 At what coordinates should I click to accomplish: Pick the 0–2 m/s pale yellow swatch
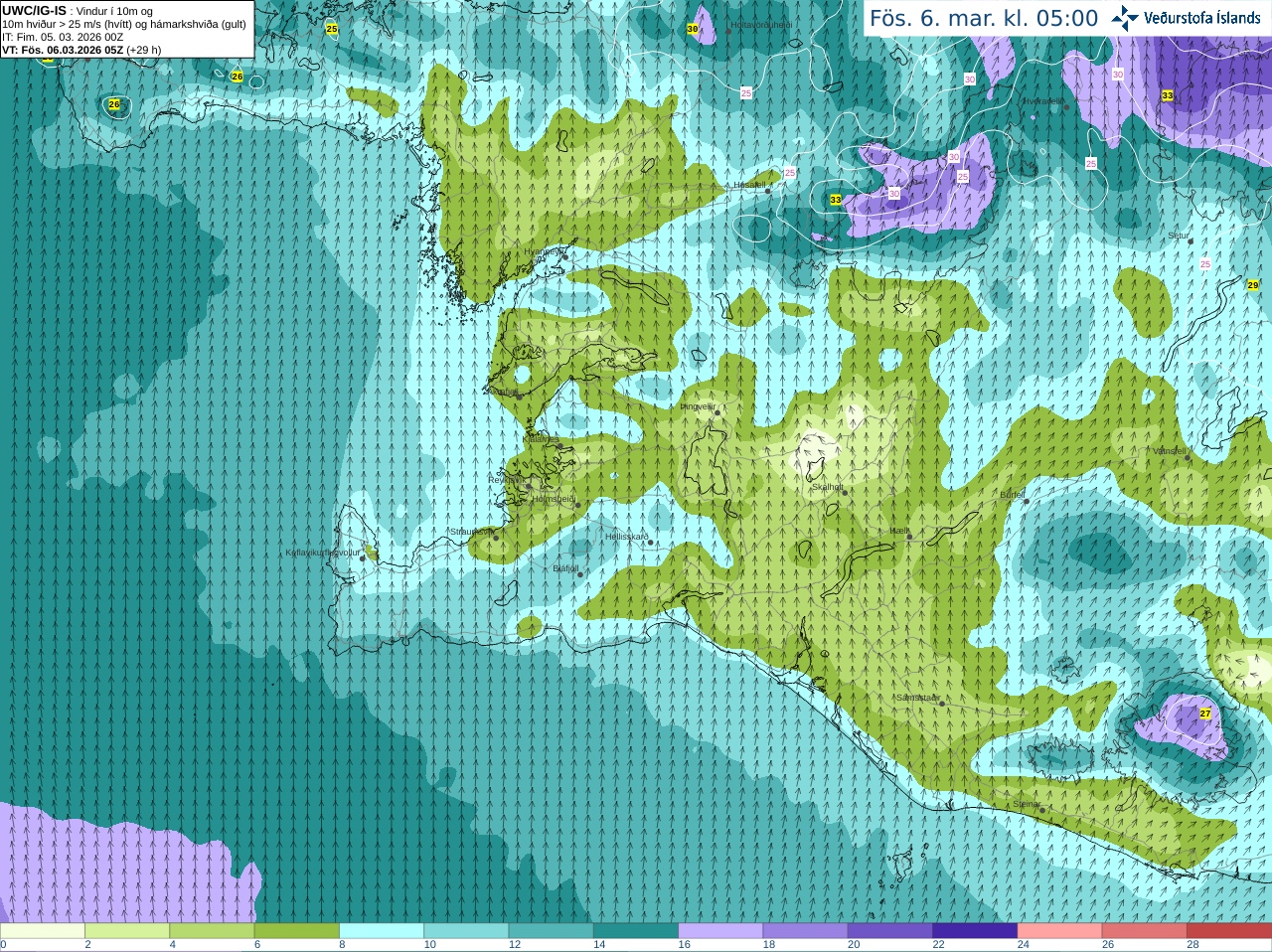(x=42, y=931)
